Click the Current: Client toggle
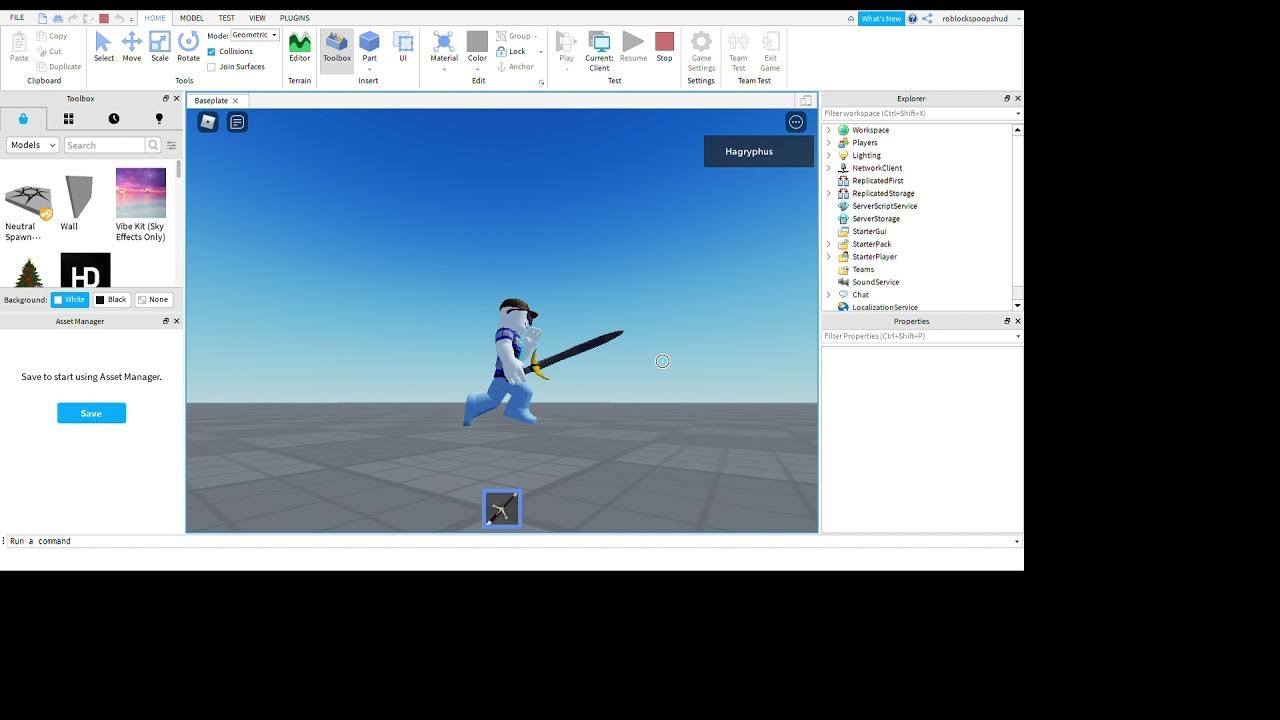Viewport: 1280px width, 720px height. pyautogui.click(x=599, y=50)
